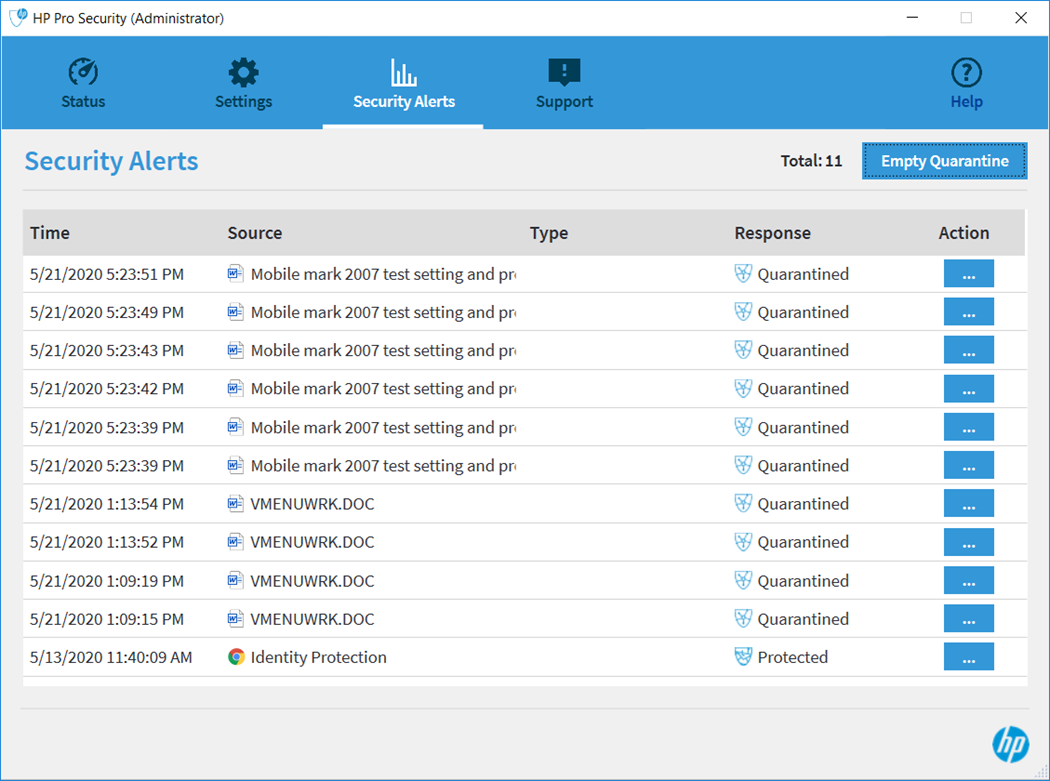Click the shield icon on the first Quarantined row
This screenshot has height=781, width=1050.
pos(742,273)
